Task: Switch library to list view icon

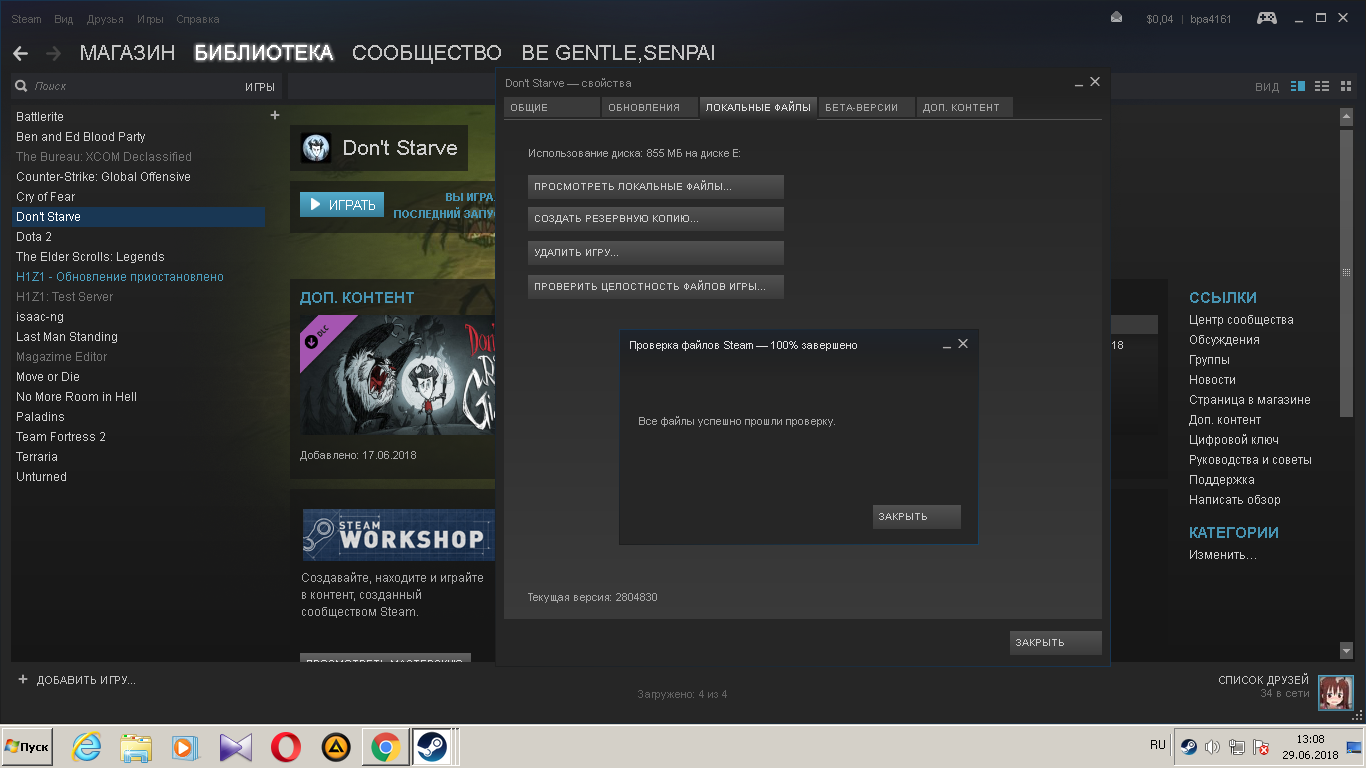Action: tap(1322, 87)
